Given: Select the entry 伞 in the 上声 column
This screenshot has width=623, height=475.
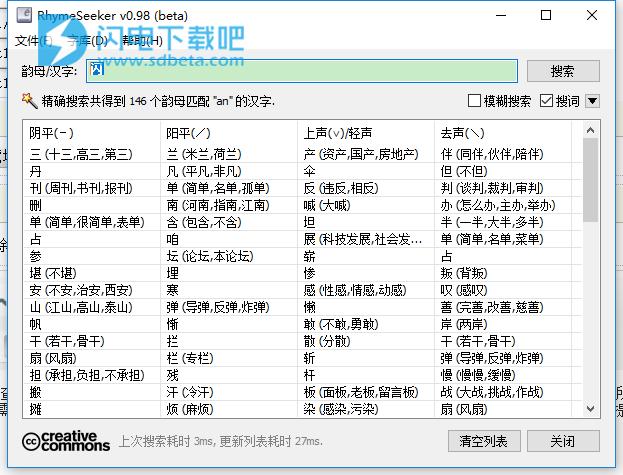Looking at the screenshot, I should coord(310,171).
